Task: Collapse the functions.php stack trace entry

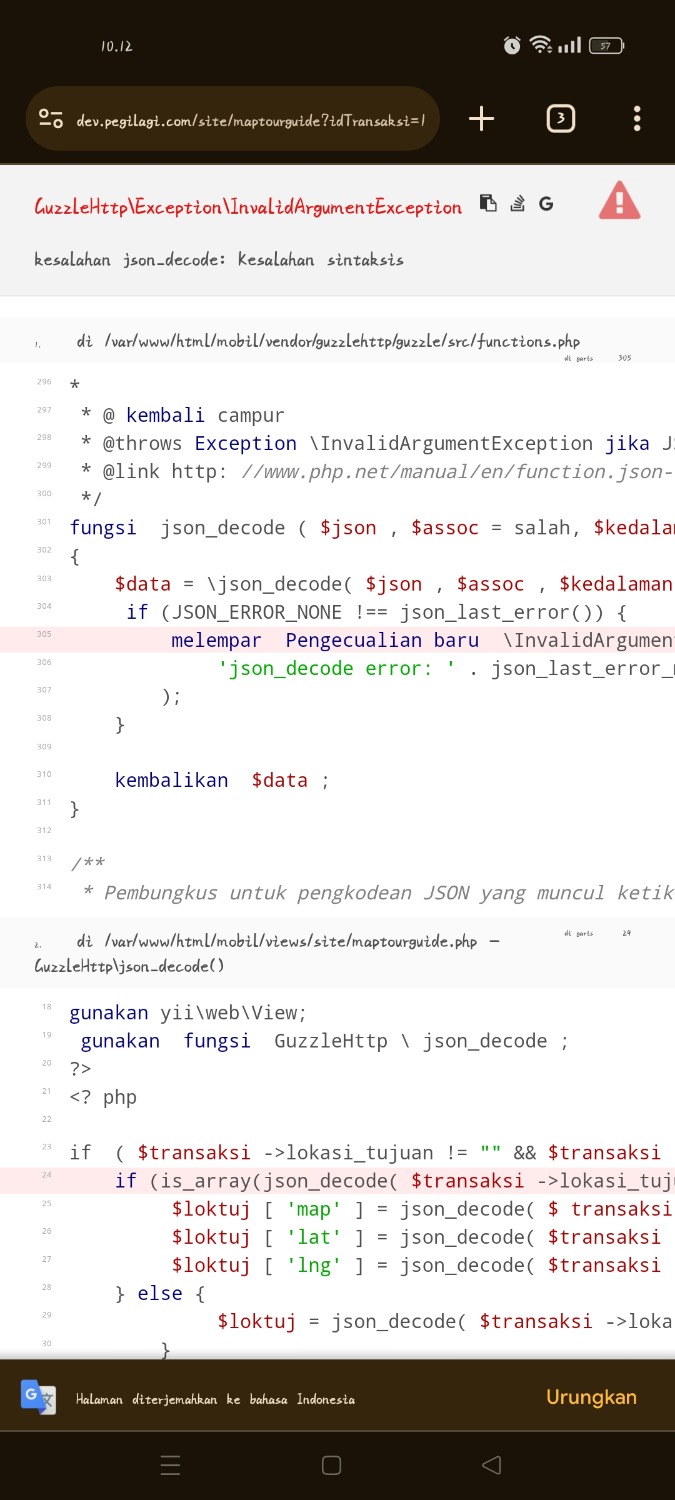Action: [x=328, y=341]
